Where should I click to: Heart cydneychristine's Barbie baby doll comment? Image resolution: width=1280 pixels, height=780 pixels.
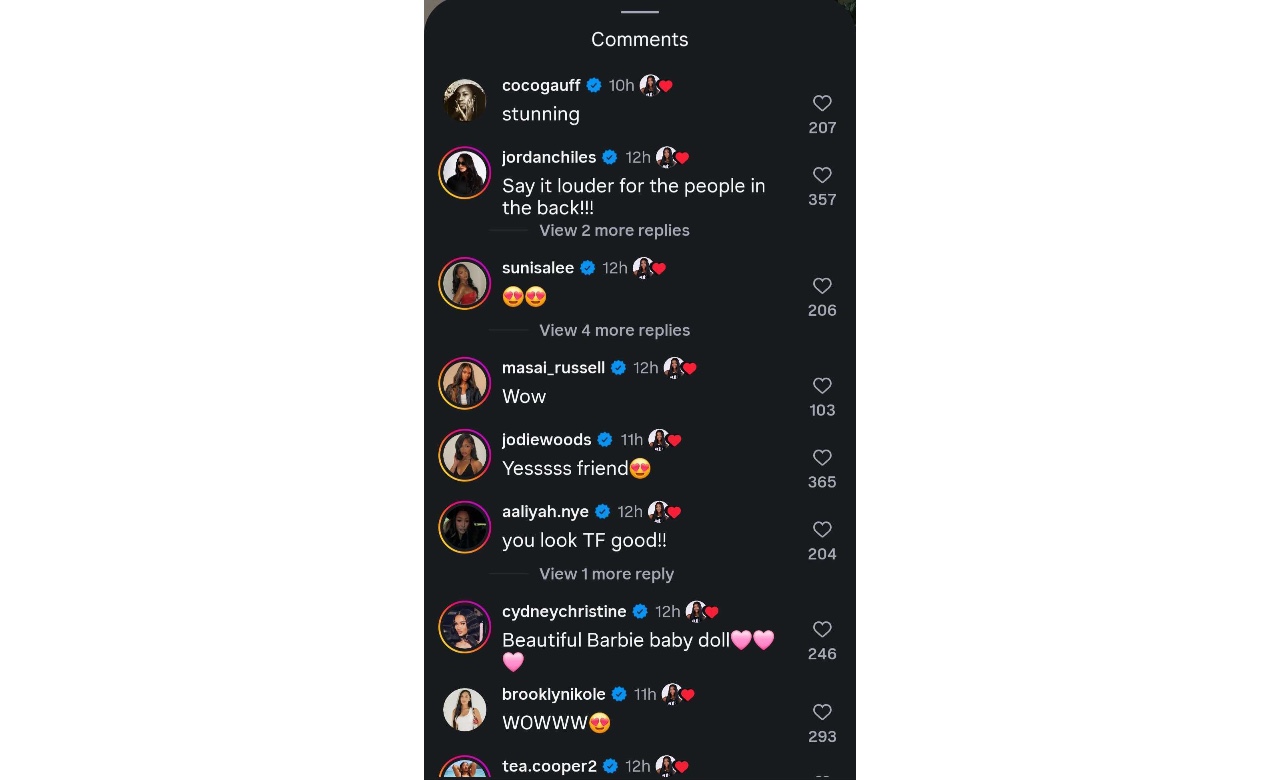point(822,630)
